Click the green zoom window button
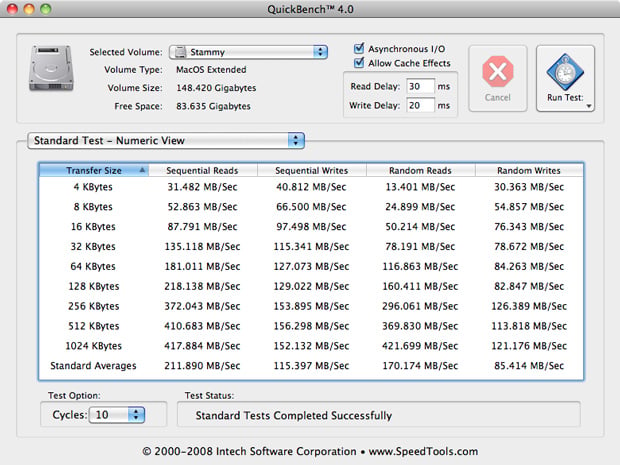This screenshot has width=620, height=465. pyautogui.click(x=46, y=9)
